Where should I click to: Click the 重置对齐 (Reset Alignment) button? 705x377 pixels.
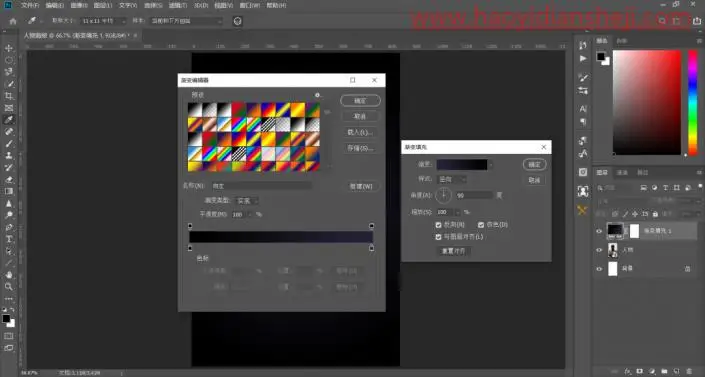pyautogui.click(x=454, y=251)
